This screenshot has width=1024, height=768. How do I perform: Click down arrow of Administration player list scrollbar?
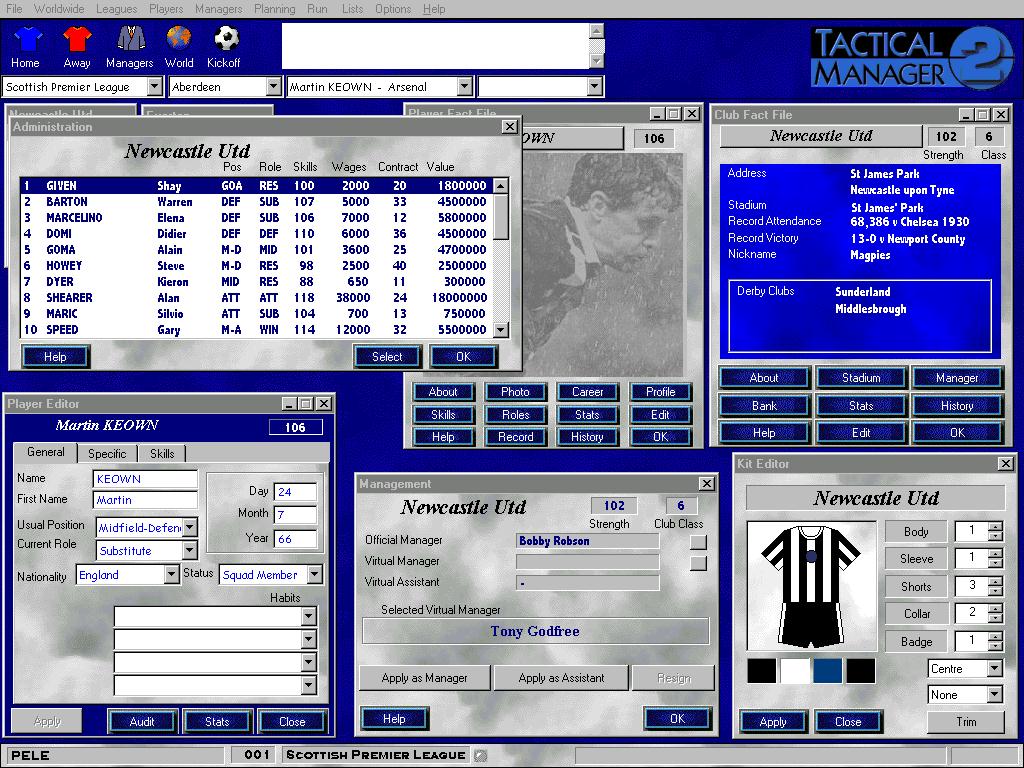click(501, 330)
